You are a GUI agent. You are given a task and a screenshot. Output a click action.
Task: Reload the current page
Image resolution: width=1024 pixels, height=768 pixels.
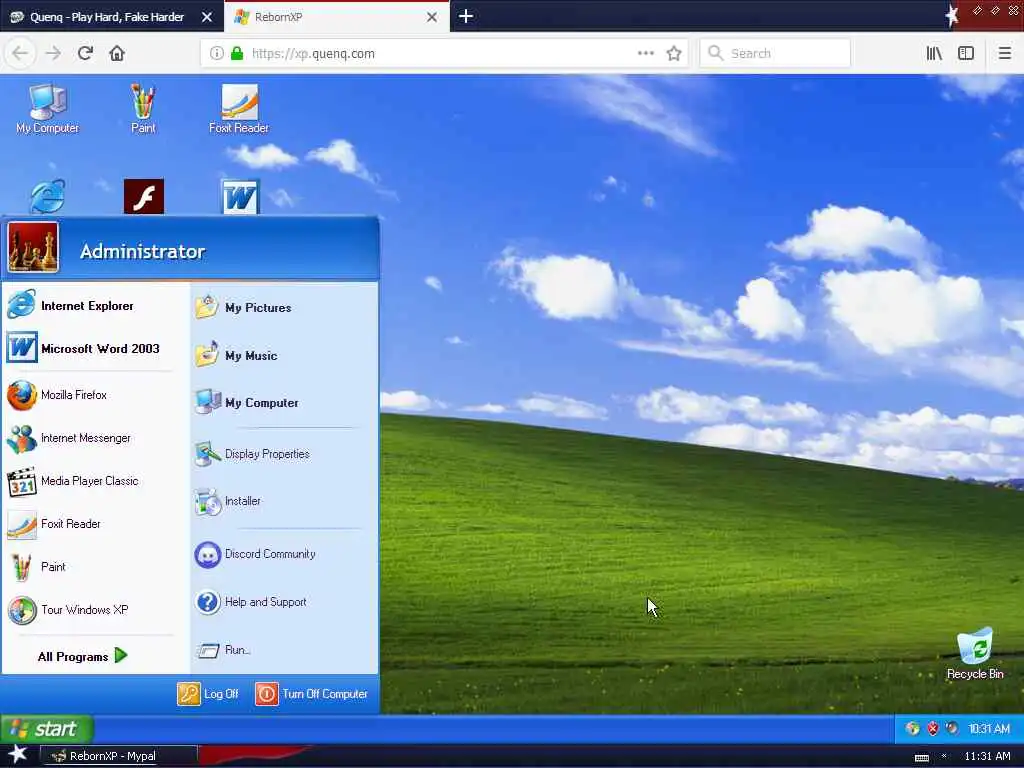[x=85, y=54]
